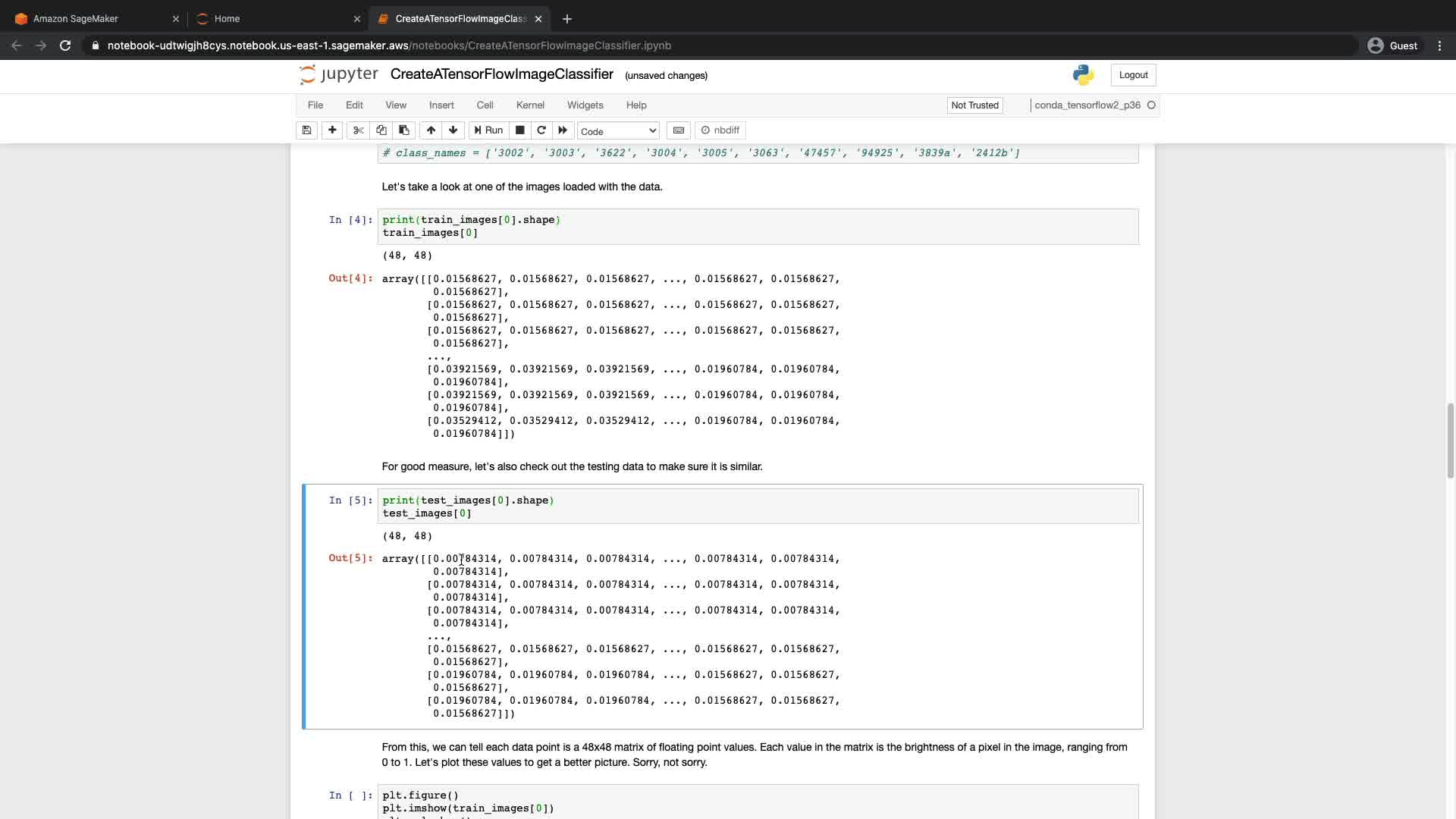
Task: Open the command palette keyboard icon
Action: point(679,130)
